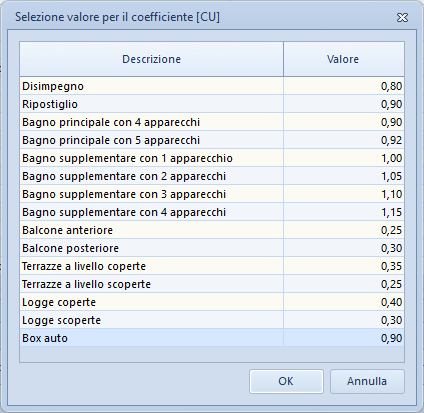Confirm selection with OK button

click(x=286, y=381)
